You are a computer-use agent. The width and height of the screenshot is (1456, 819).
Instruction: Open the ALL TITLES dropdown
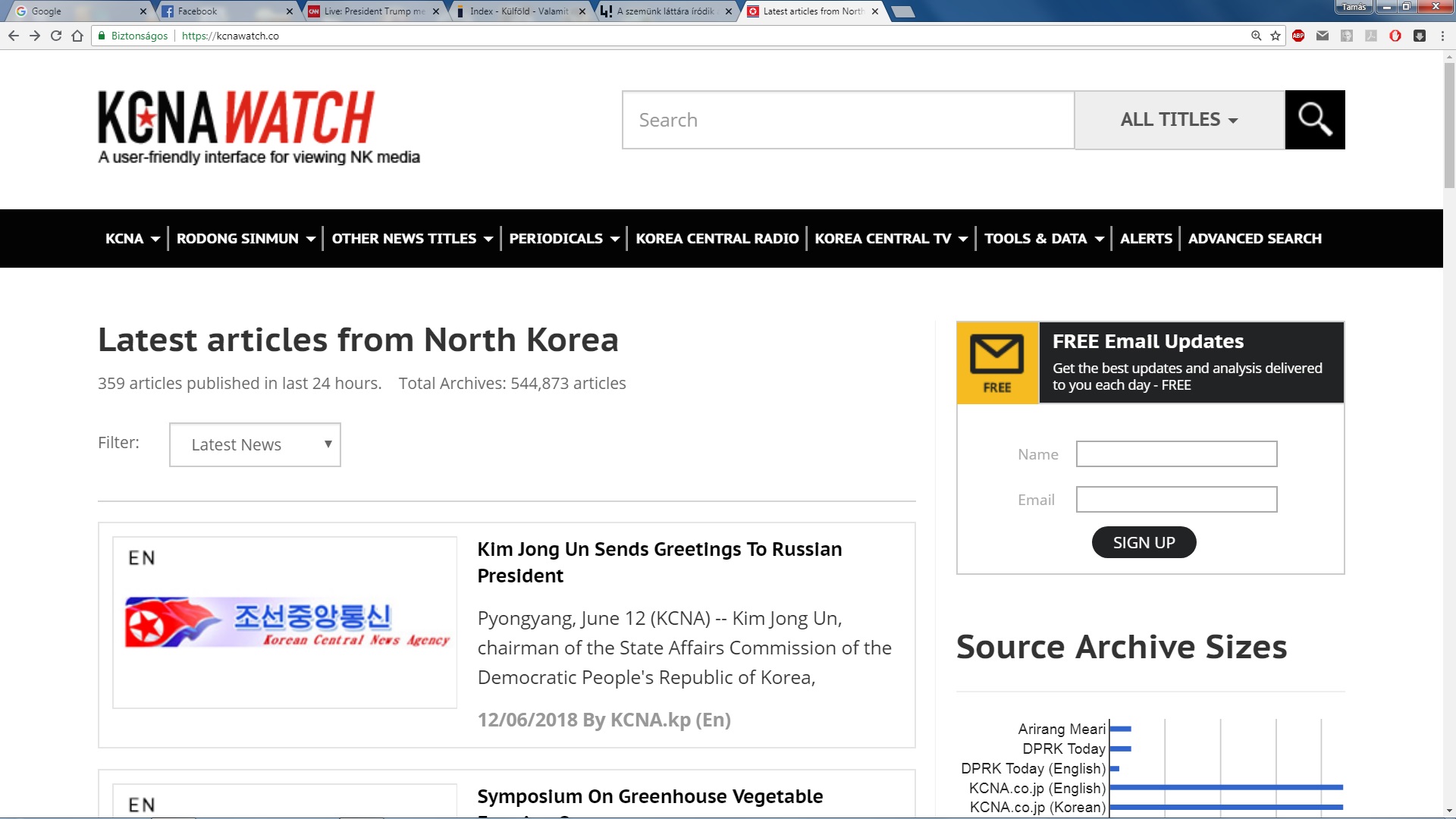(1179, 120)
